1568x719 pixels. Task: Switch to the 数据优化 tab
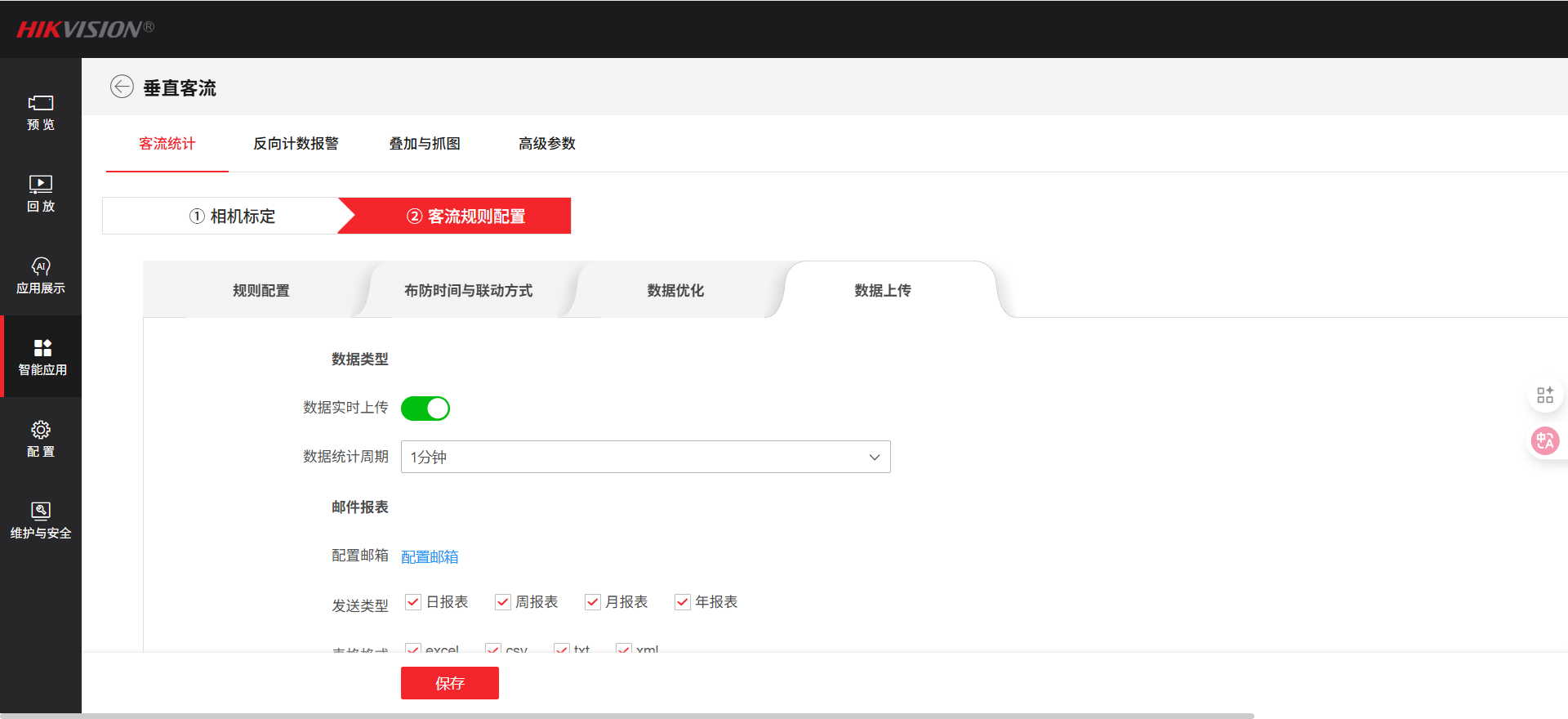[675, 291]
